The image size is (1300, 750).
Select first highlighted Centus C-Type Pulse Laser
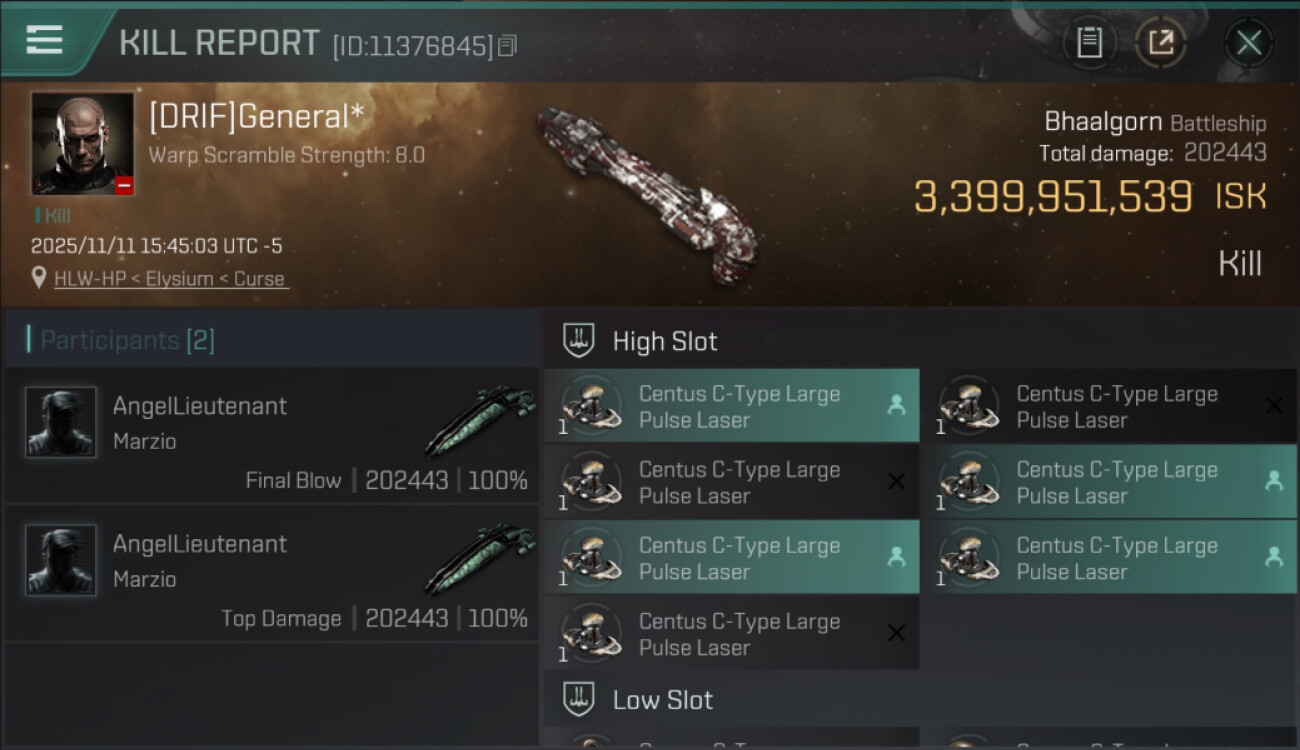click(731, 406)
